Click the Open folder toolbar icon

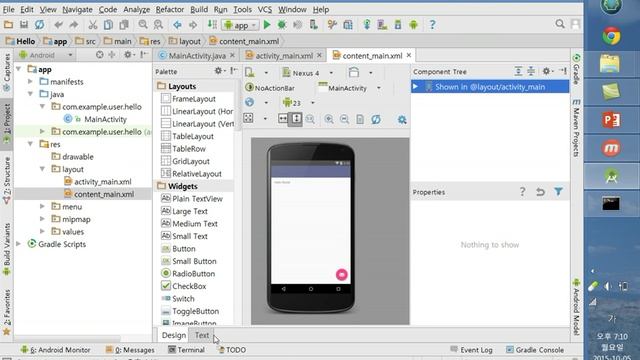[8, 25]
